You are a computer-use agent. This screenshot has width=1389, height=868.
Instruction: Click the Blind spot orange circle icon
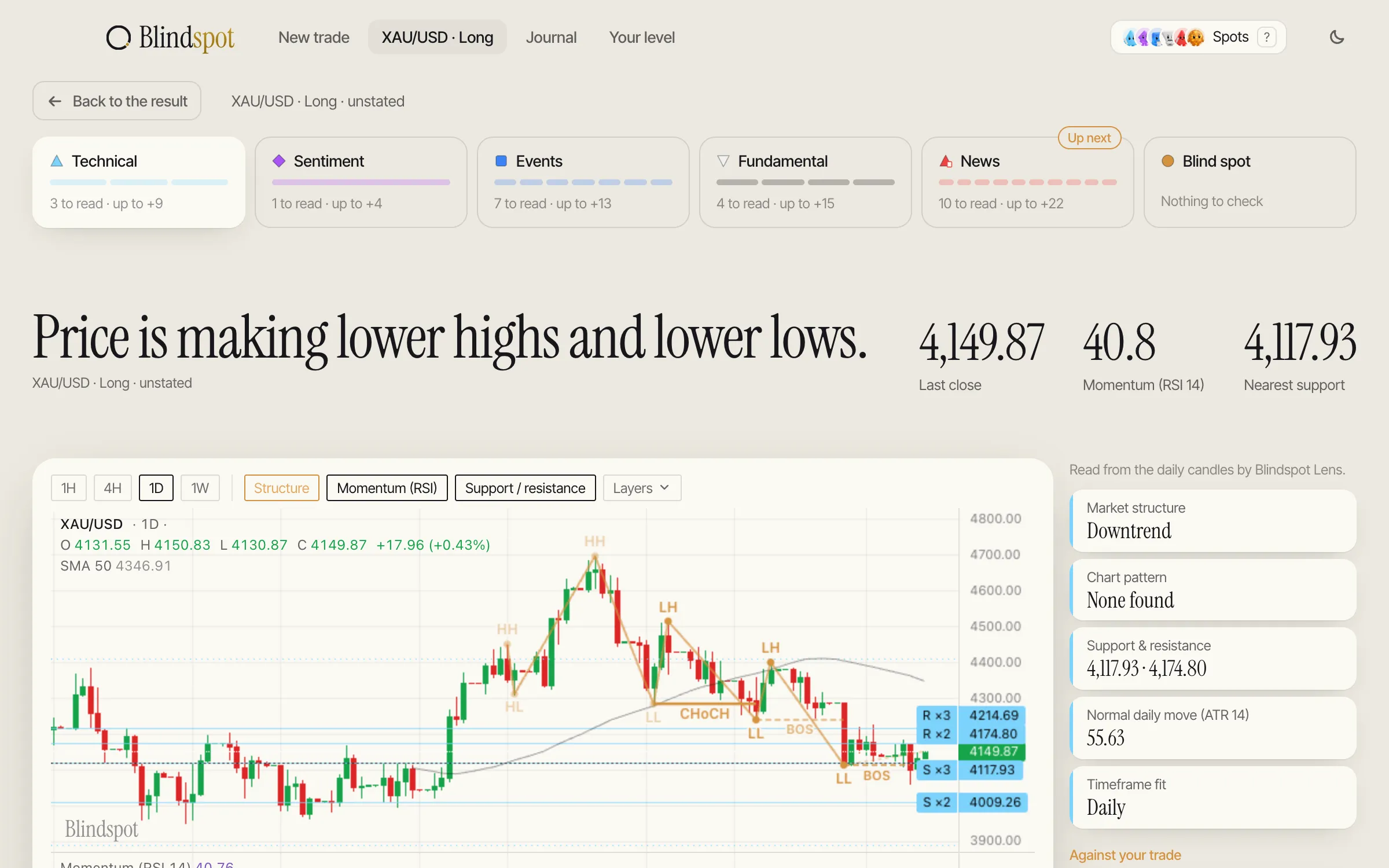pos(1168,161)
